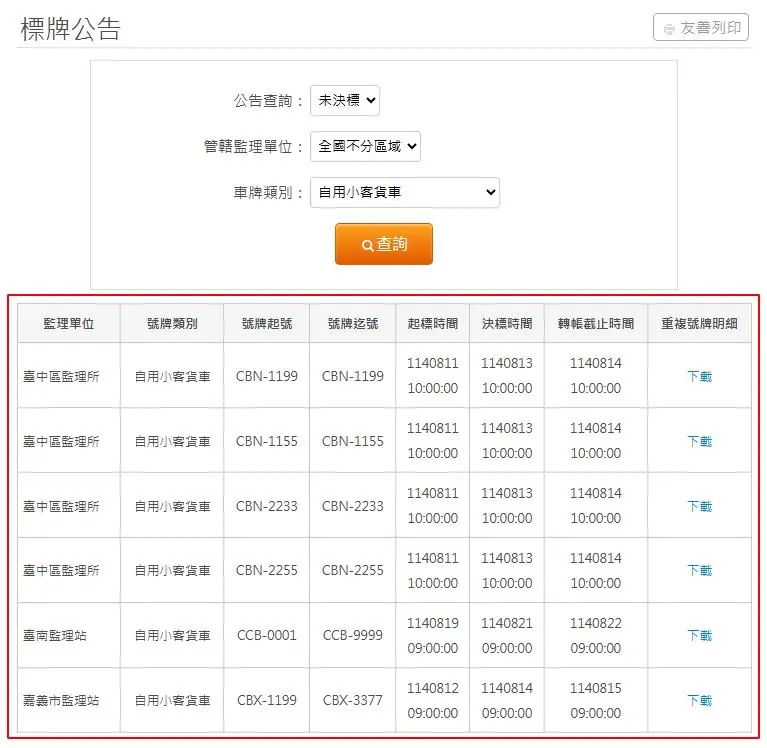Image resolution: width=767 pixels, height=748 pixels.
Task: Click 下載 for the 嘉義市監理站 row
Action: [x=699, y=700]
